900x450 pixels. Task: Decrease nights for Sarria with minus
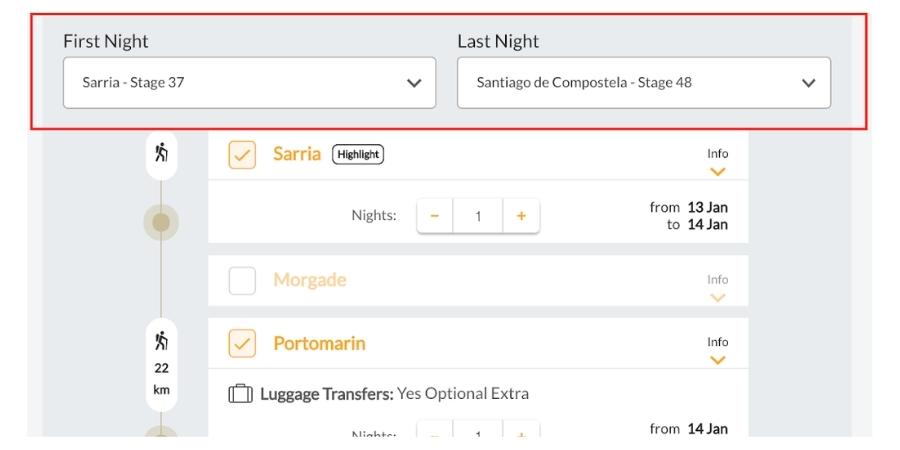click(x=435, y=216)
